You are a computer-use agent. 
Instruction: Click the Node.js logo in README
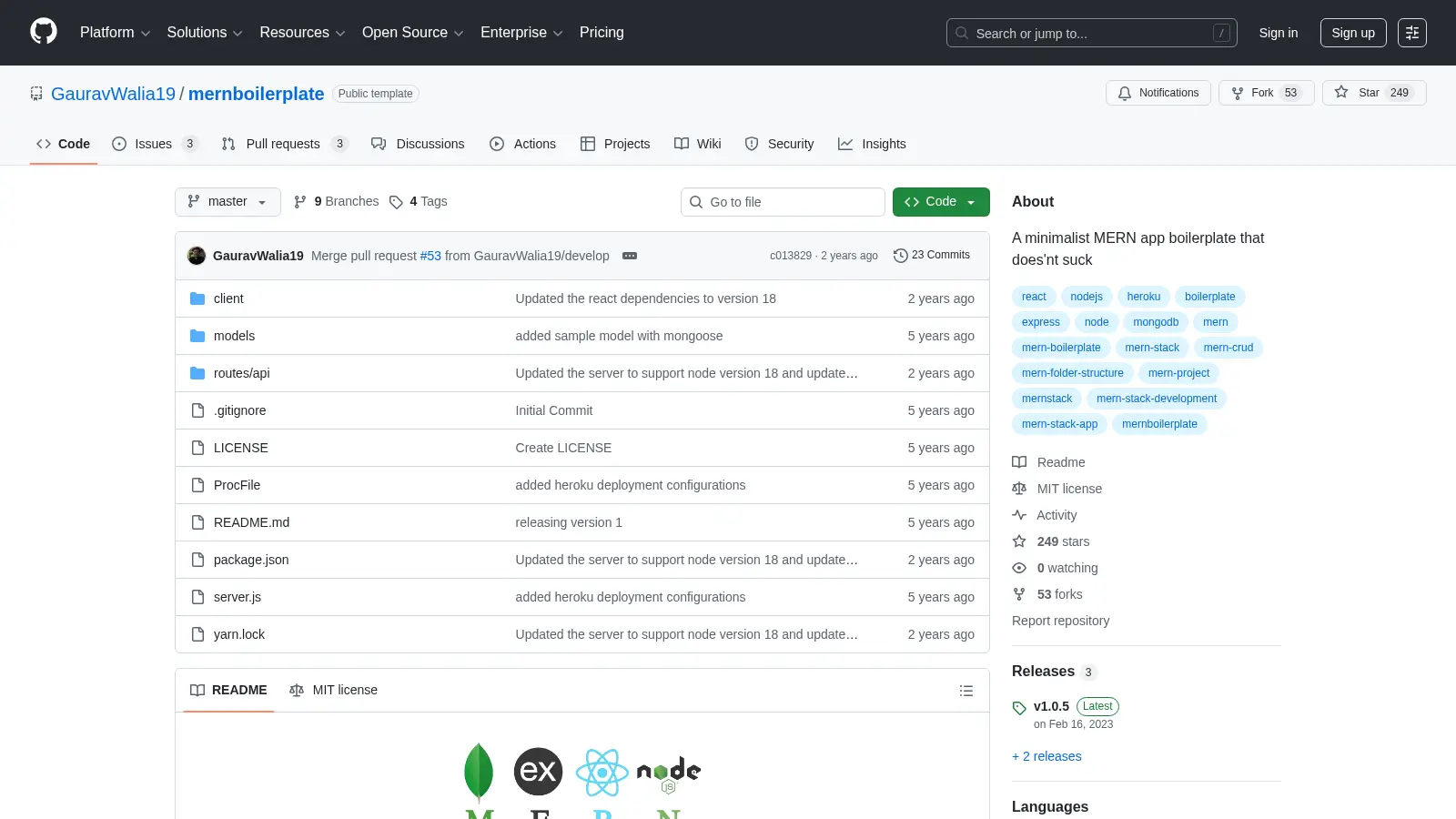click(x=669, y=773)
